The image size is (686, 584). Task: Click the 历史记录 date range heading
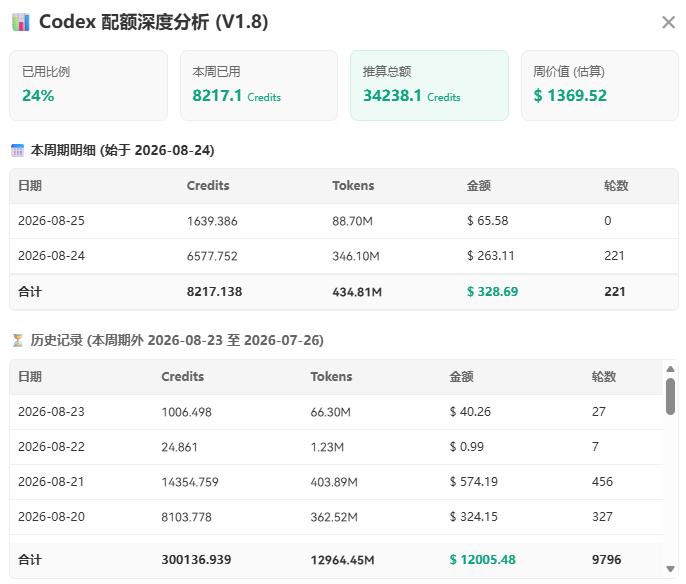(177, 340)
